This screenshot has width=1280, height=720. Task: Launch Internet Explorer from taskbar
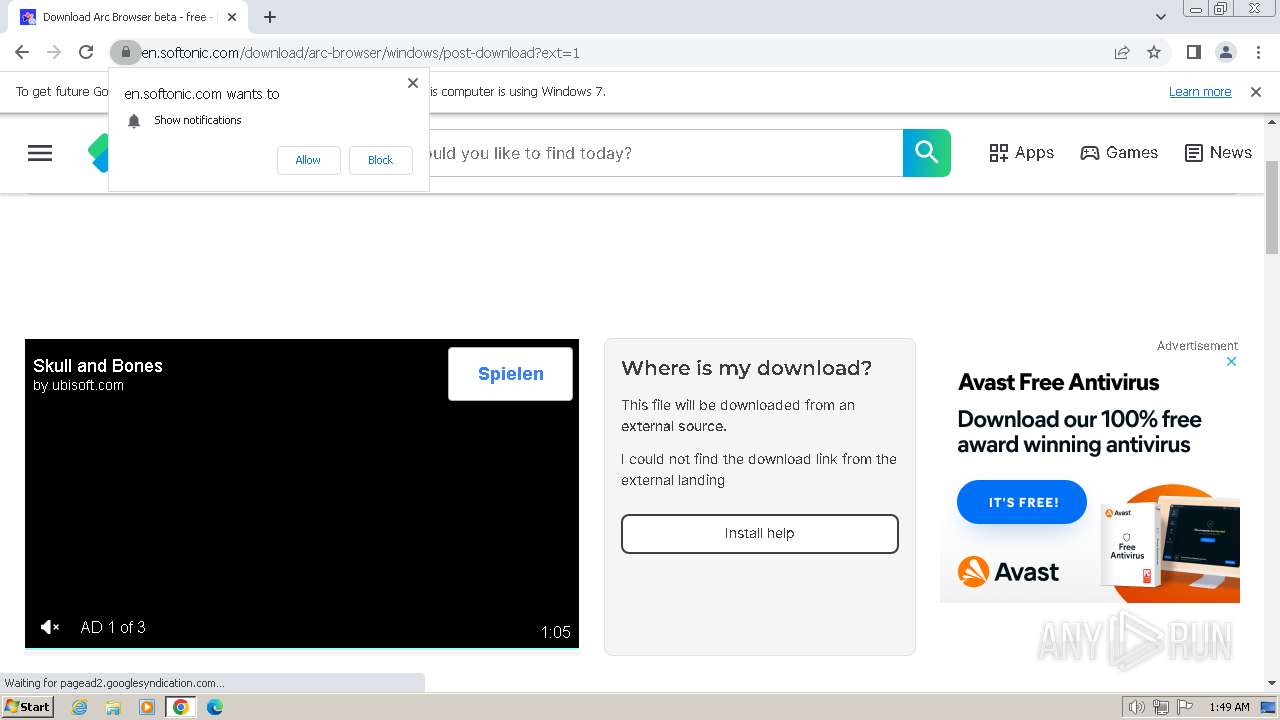pos(79,707)
